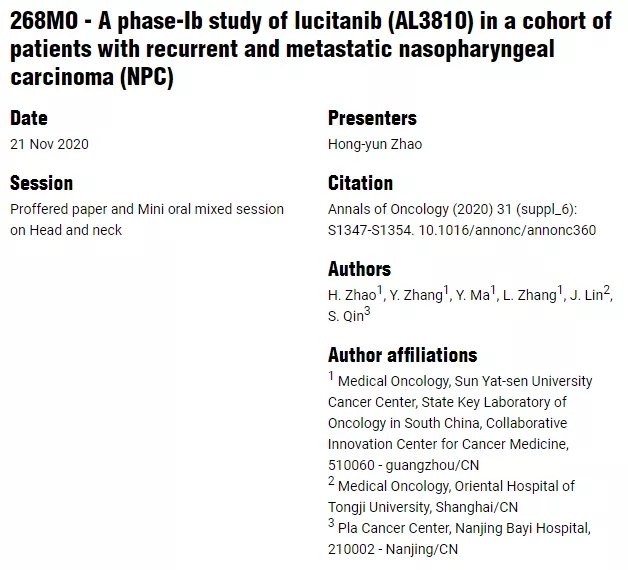The image size is (628, 570).
Task: Click the Citation heading
Action: pos(360,183)
